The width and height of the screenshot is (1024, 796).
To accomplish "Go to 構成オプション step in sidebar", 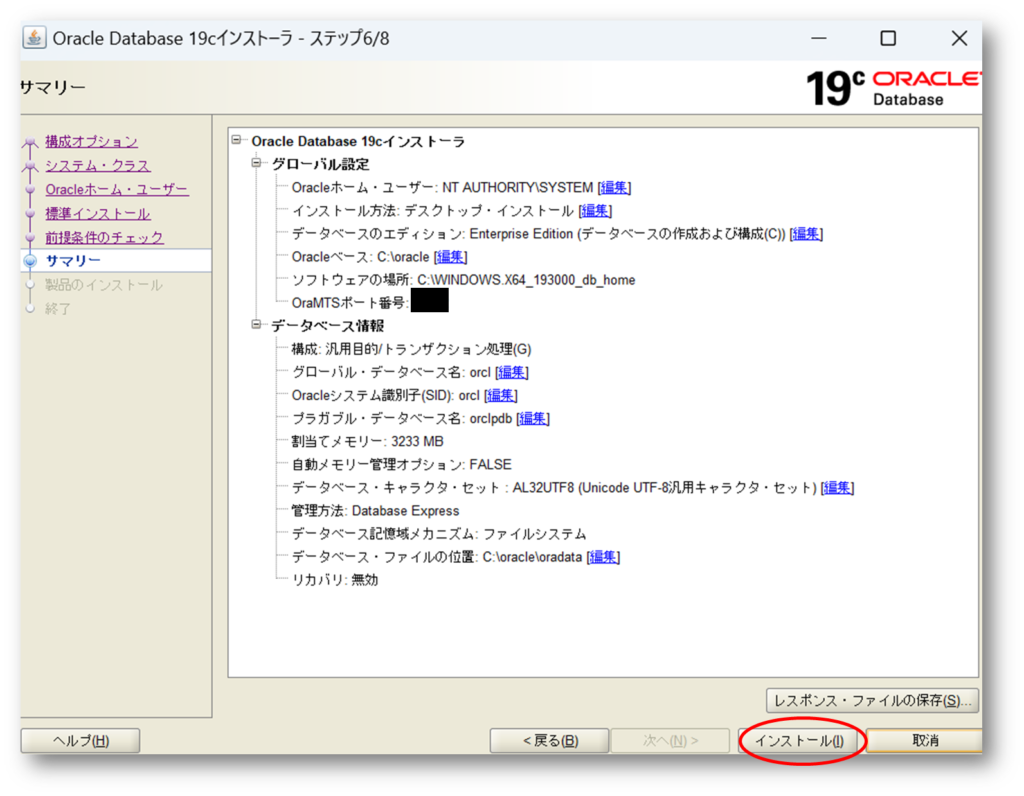I will tap(91, 142).
